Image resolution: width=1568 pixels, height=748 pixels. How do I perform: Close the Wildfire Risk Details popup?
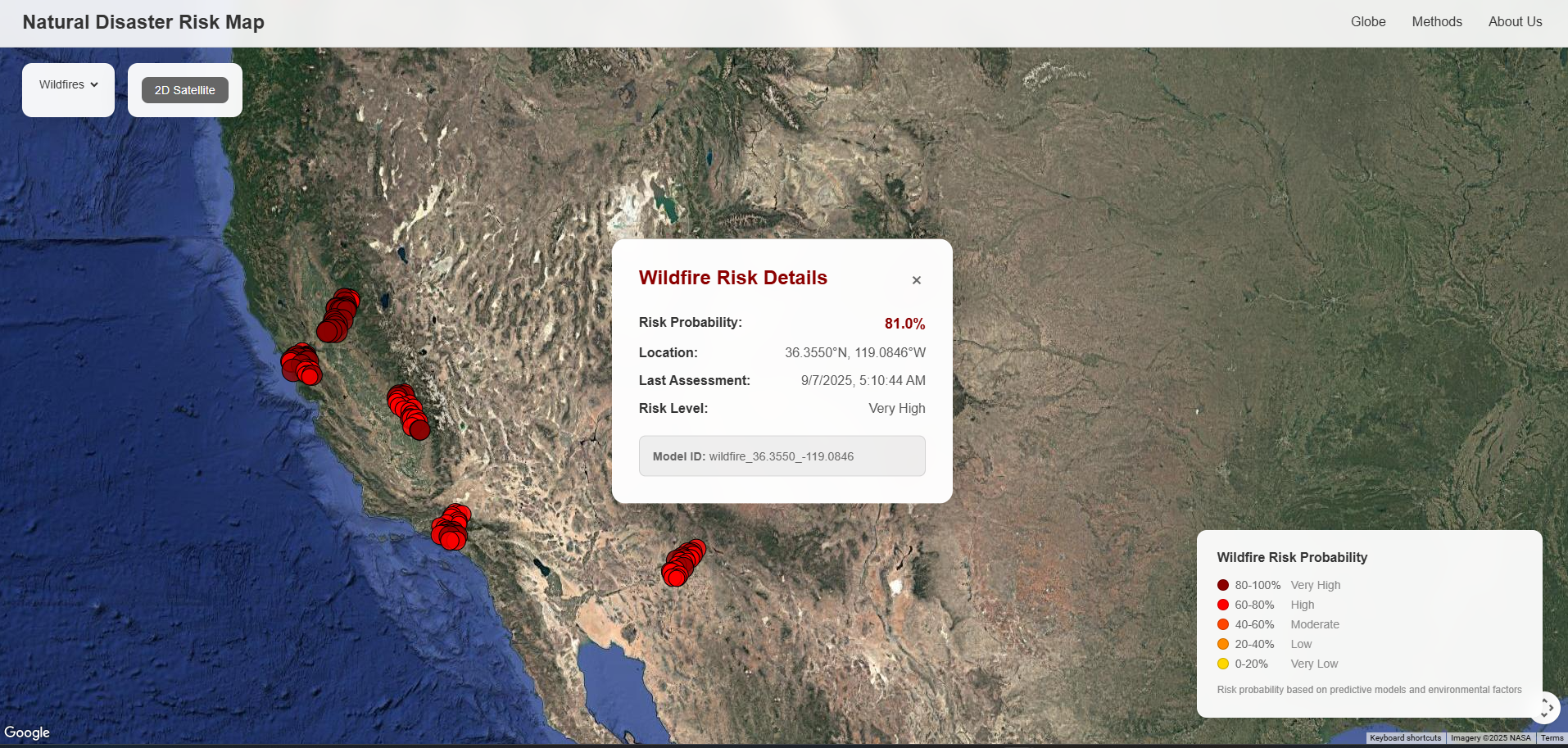(917, 280)
